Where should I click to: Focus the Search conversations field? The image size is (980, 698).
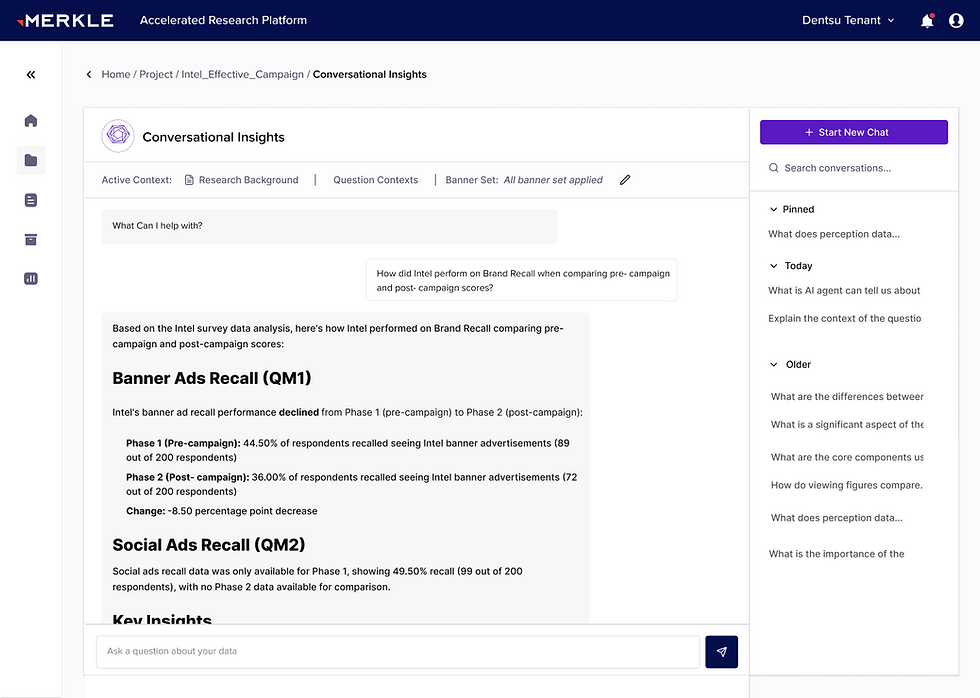click(x=854, y=168)
